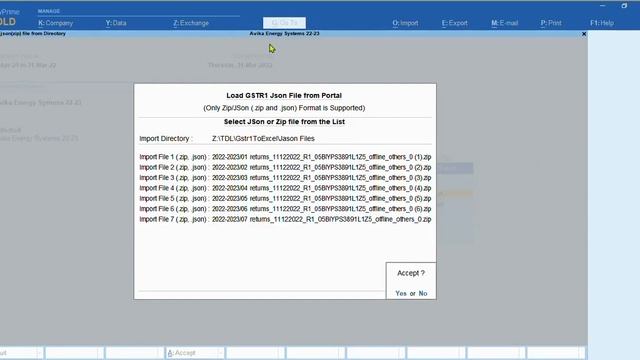Click the Import Directory path field
Viewport: 640px width, 360px height.
pyautogui.click(x=263, y=139)
